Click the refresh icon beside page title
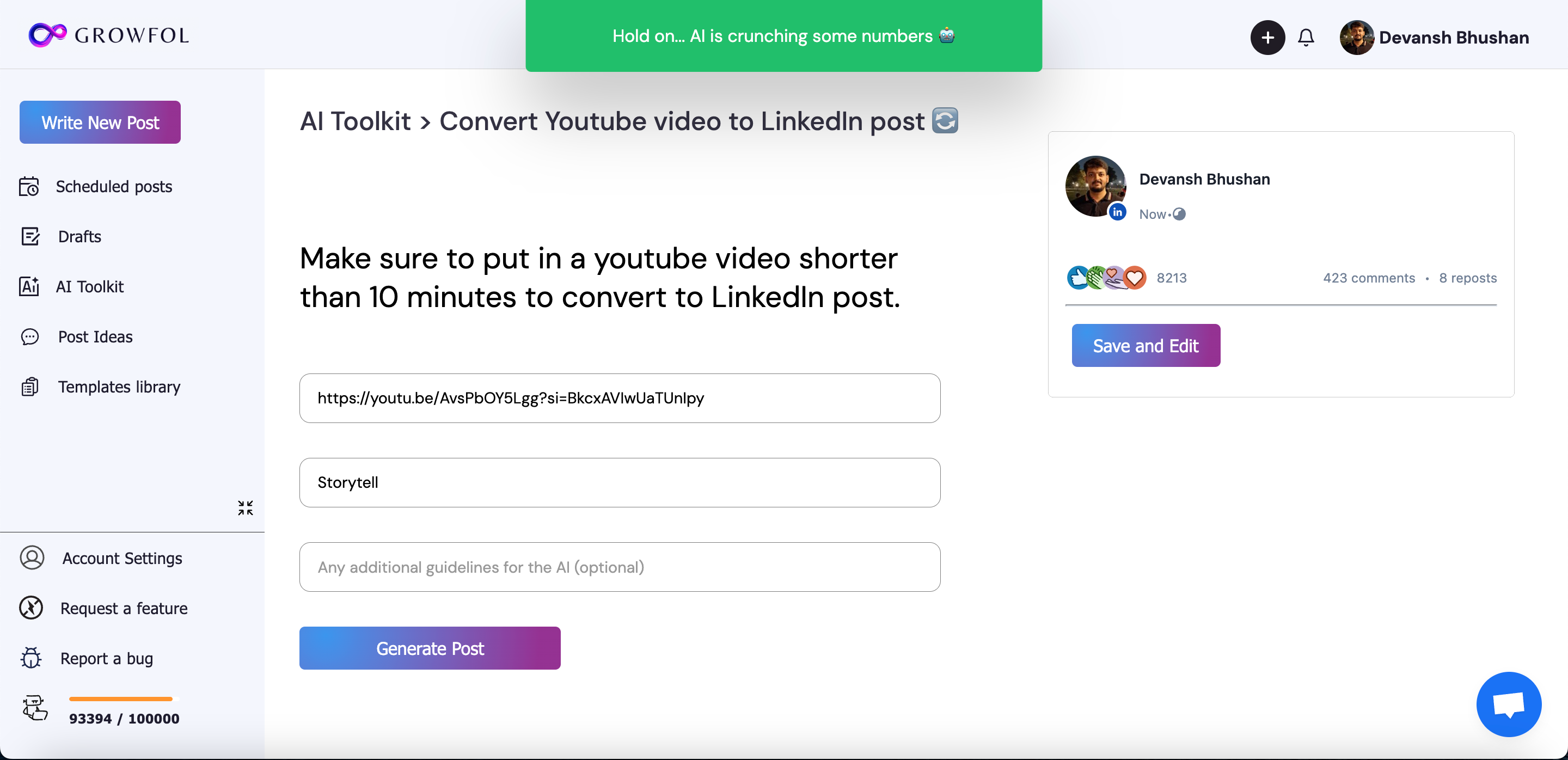This screenshot has width=1568, height=760. pyautogui.click(x=945, y=120)
